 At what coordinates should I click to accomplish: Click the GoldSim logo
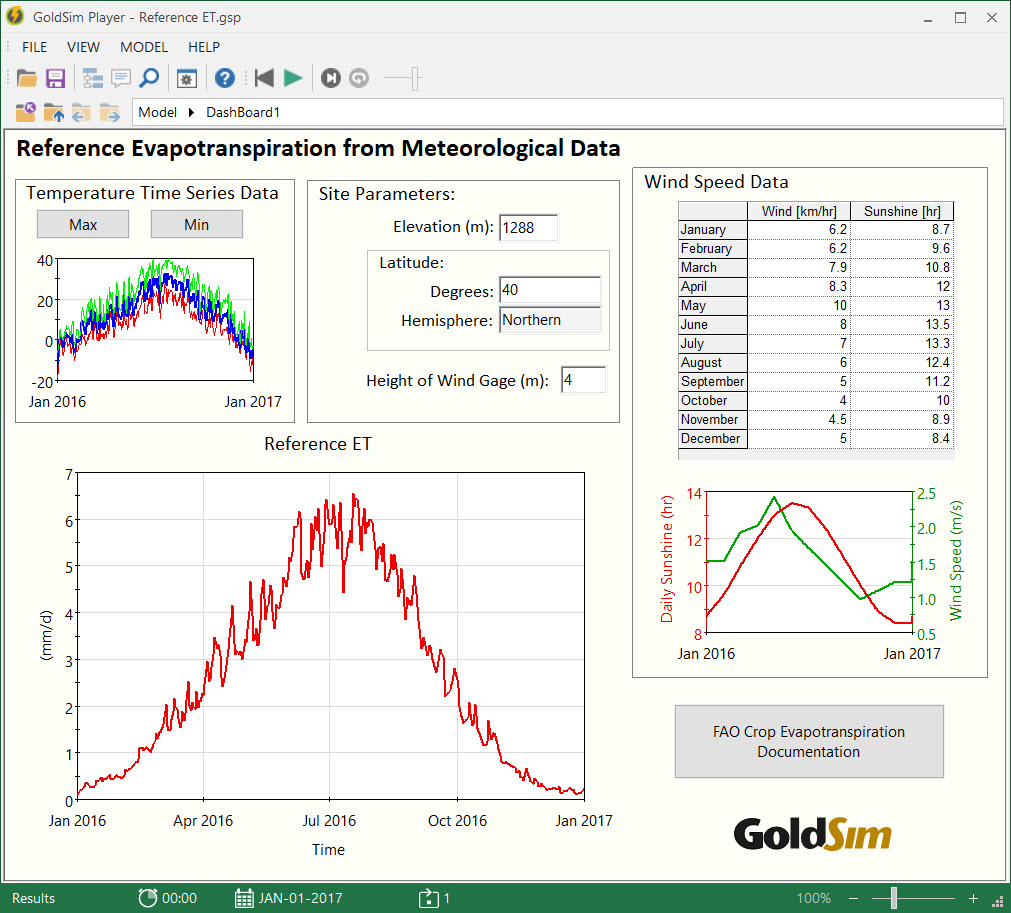click(x=812, y=834)
